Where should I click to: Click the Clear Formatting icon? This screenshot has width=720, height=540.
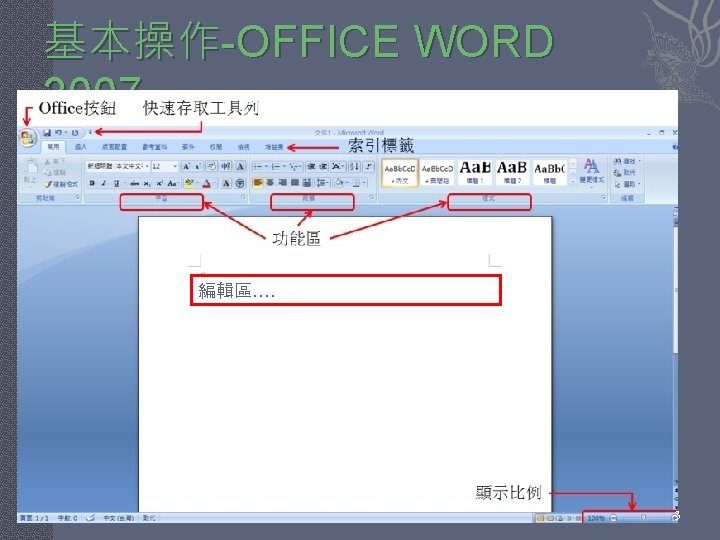(211, 166)
